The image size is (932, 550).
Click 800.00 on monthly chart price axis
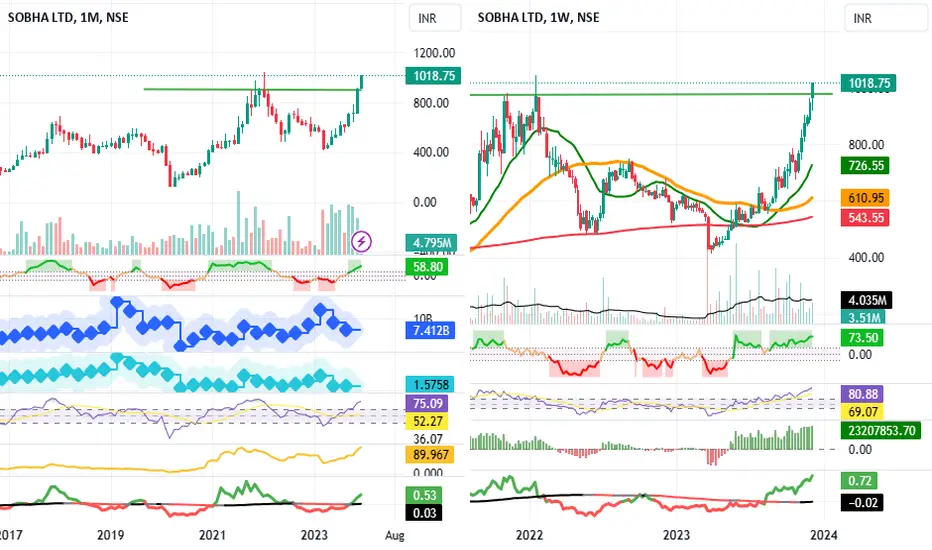click(432, 103)
